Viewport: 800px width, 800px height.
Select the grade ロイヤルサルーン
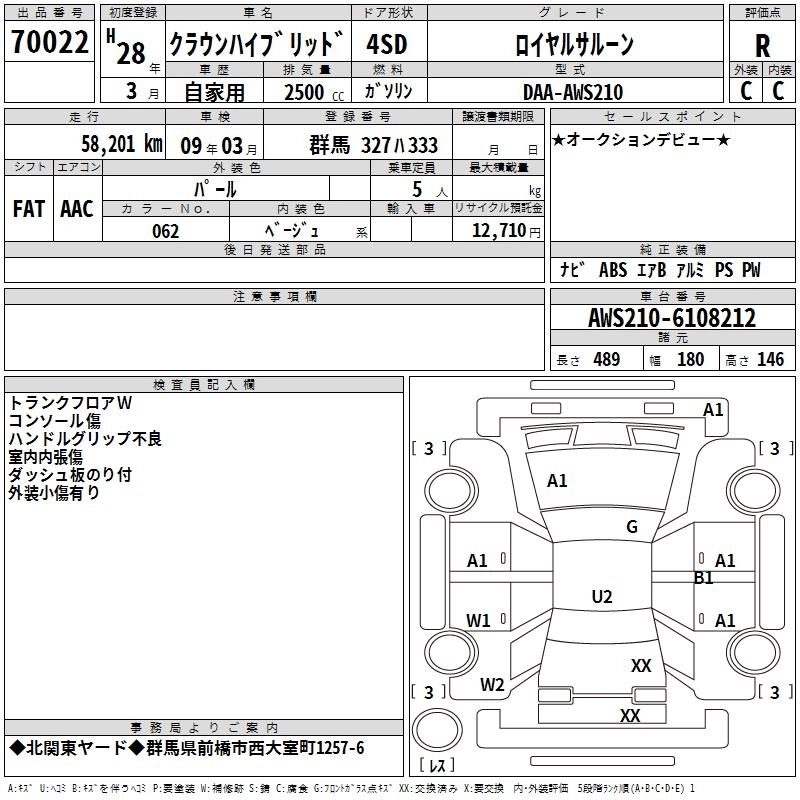click(x=574, y=44)
